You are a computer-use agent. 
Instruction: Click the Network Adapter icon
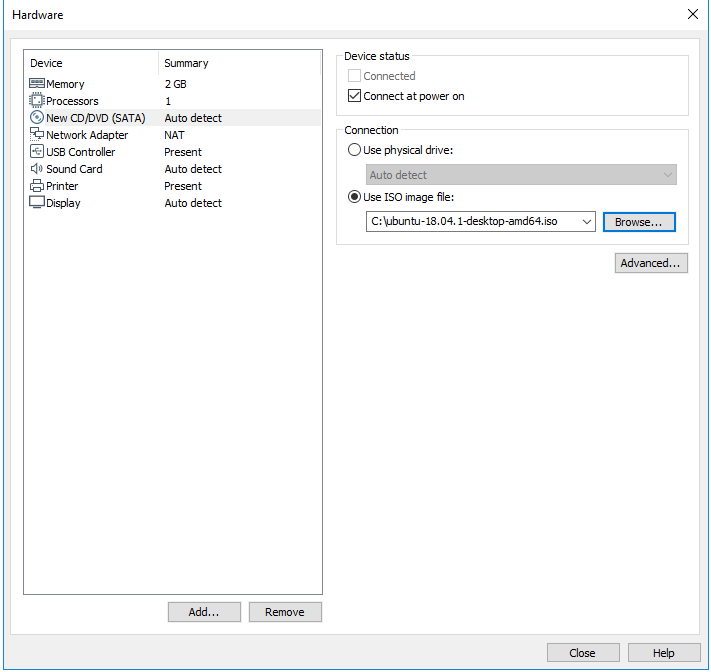pos(37,134)
